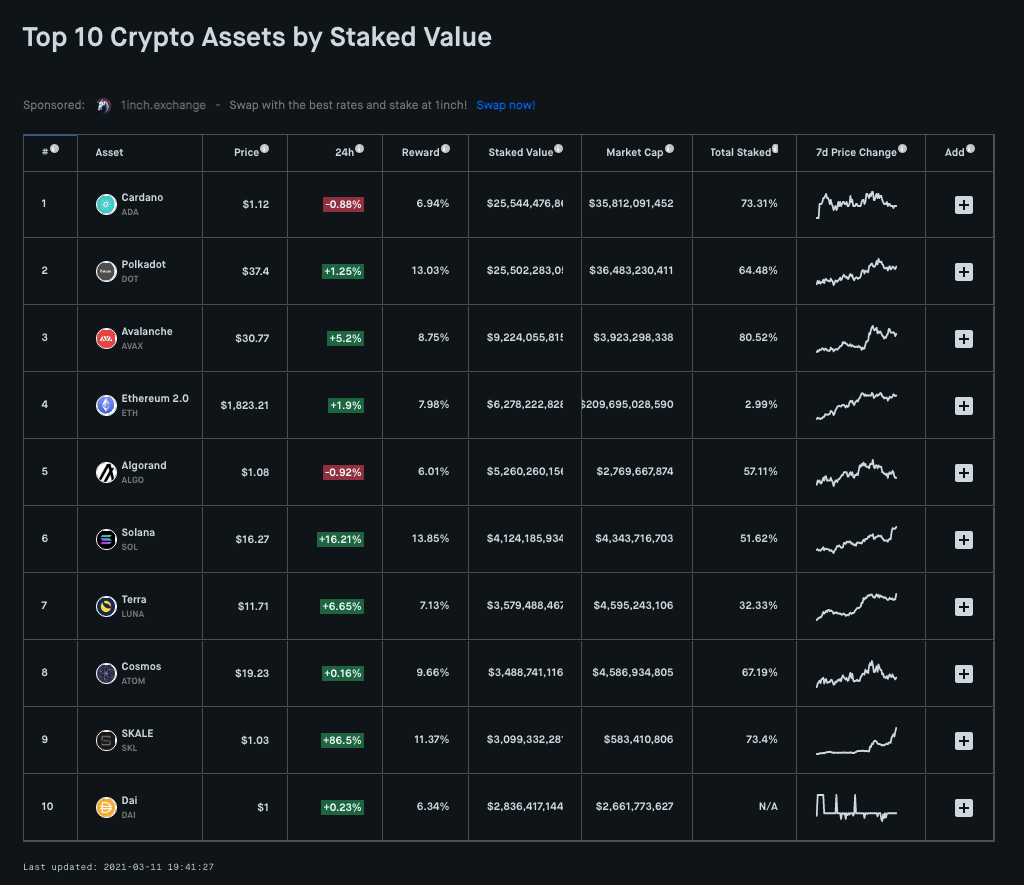Add Cardano using its plus button
Screen dimensions: 1024x885
coord(963,204)
